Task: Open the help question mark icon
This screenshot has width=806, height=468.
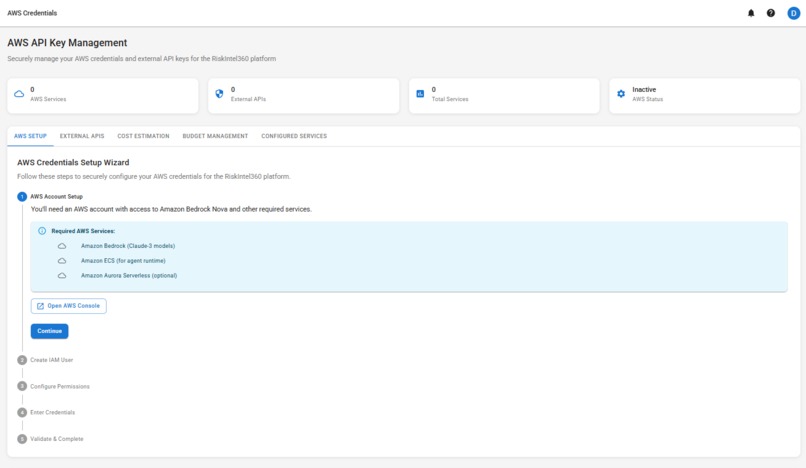Action: click(x=771, y=13)
